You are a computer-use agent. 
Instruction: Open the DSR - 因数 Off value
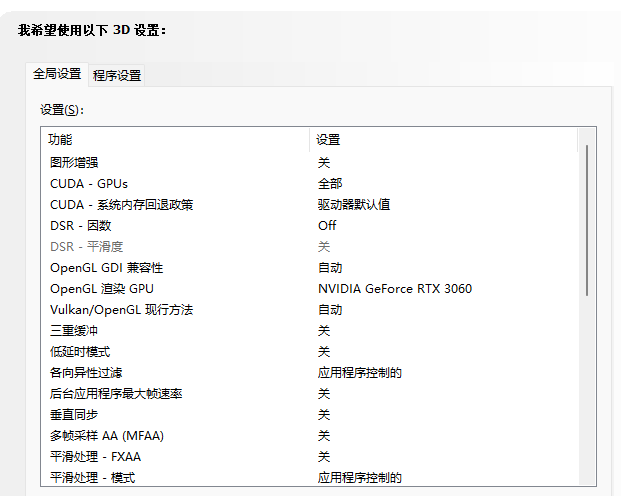point(327,225)
